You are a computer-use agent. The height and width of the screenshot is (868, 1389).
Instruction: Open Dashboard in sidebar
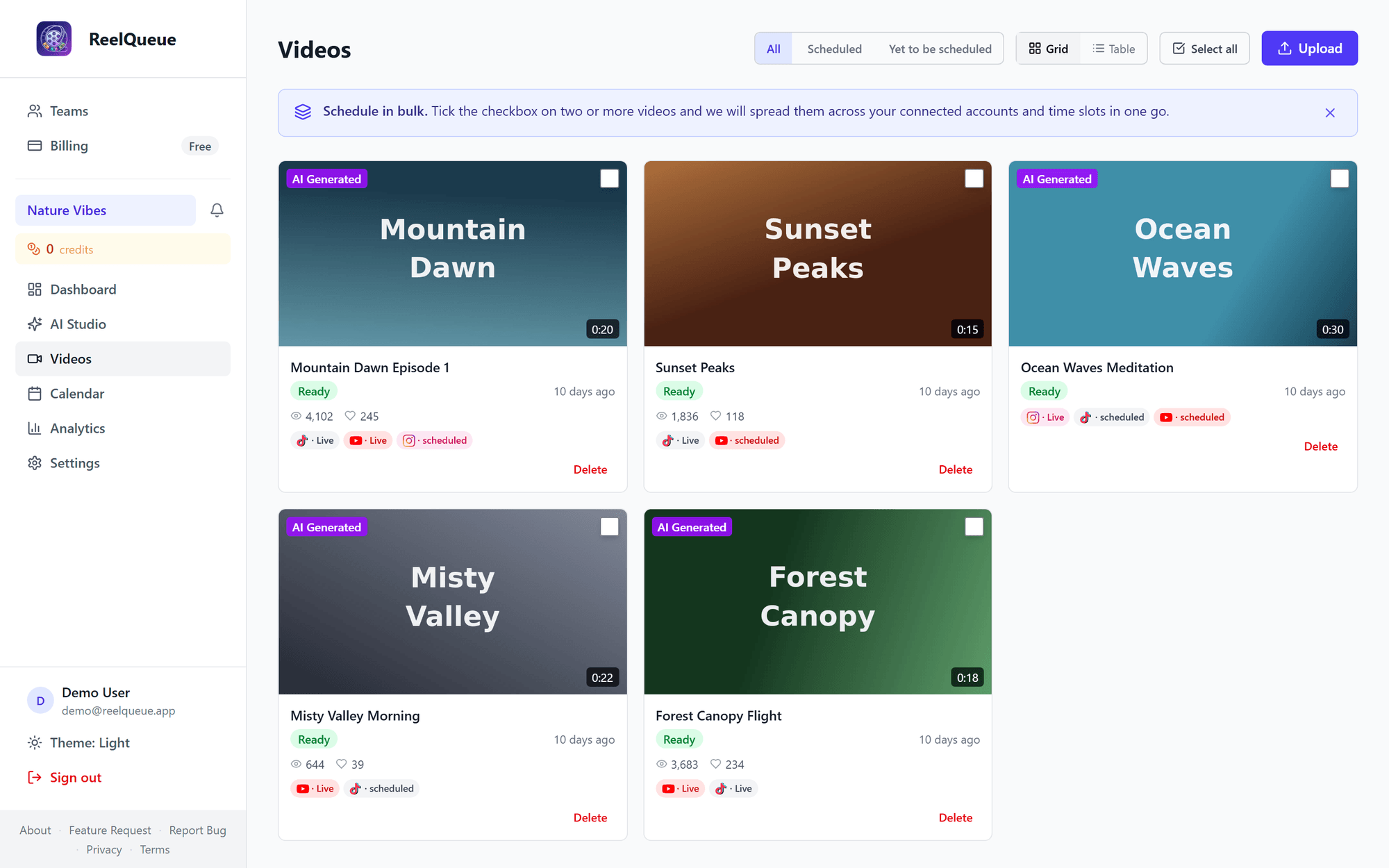coord(123,290)
